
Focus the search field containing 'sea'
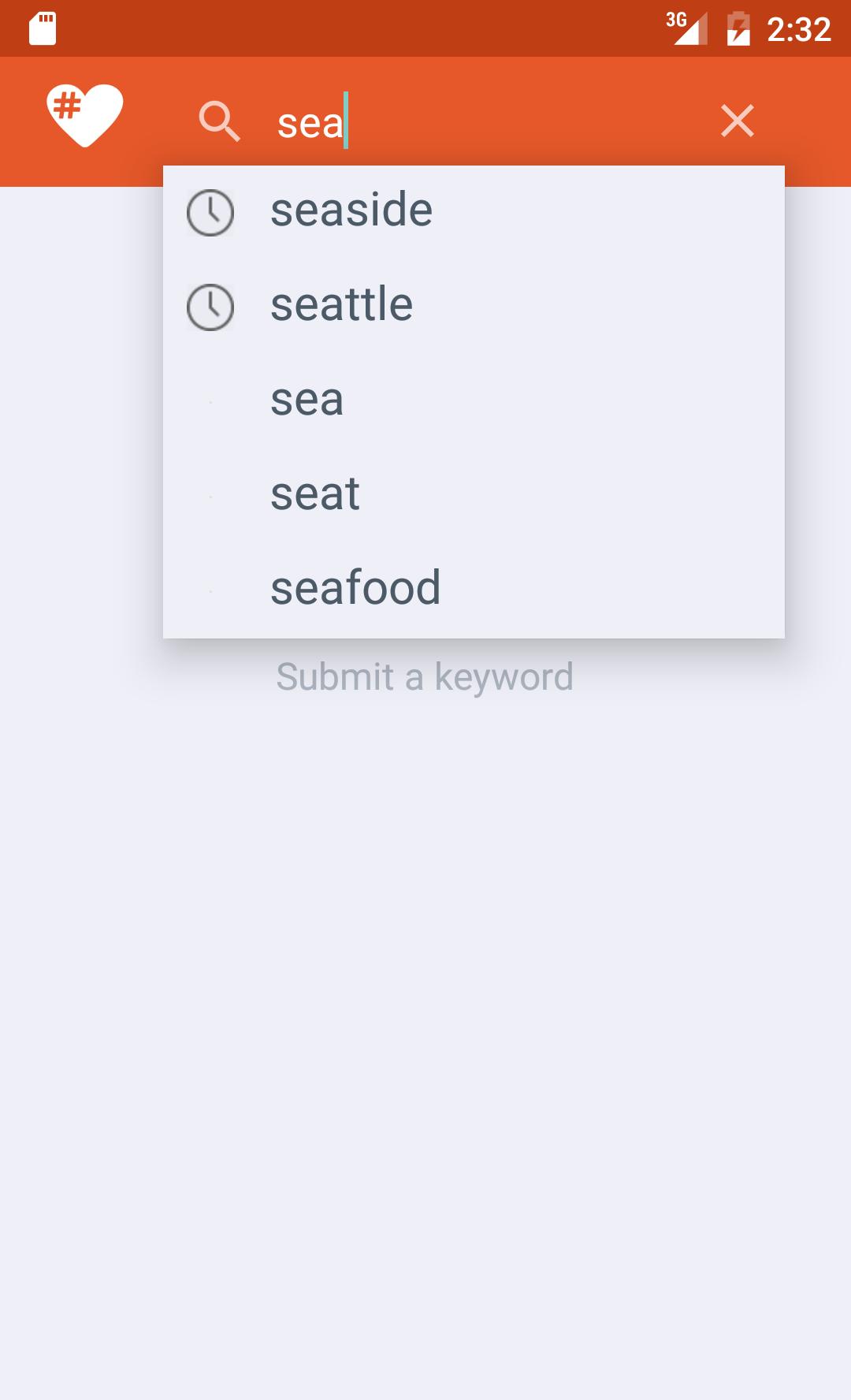473,122
